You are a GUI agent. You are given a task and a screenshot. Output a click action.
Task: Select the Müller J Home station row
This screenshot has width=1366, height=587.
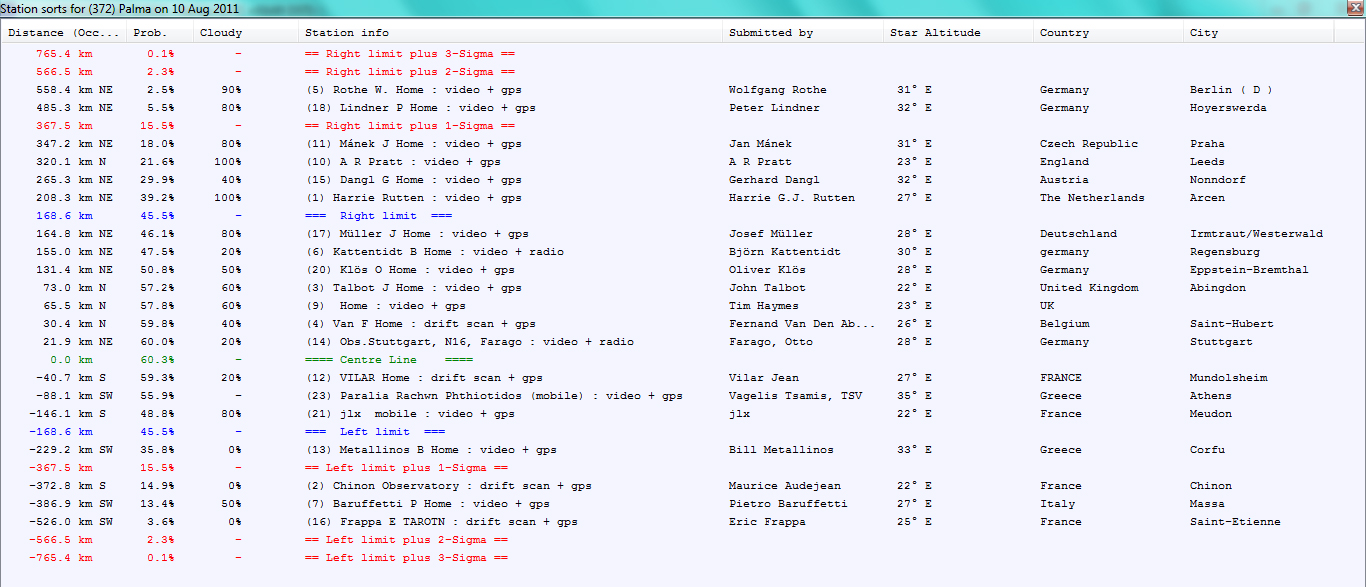click(x=668, y=234)
